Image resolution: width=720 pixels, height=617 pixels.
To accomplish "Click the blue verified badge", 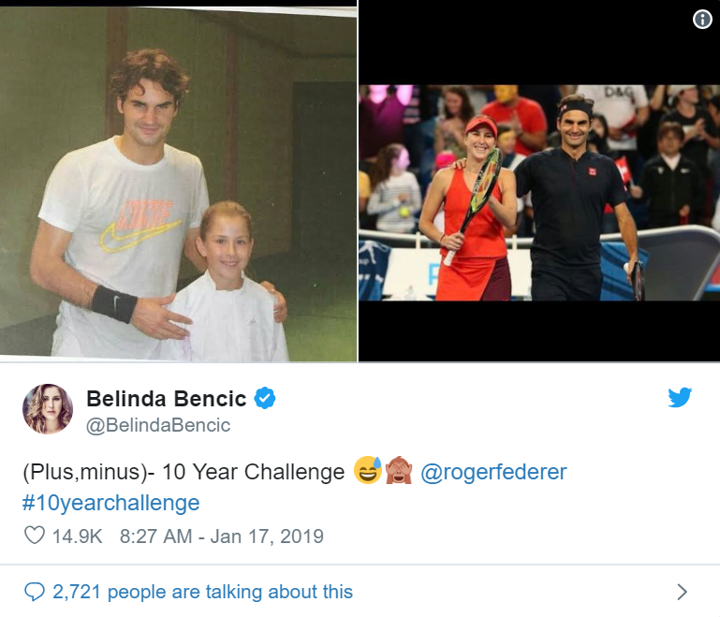I will pyautogui.click(x=265, y=398).
